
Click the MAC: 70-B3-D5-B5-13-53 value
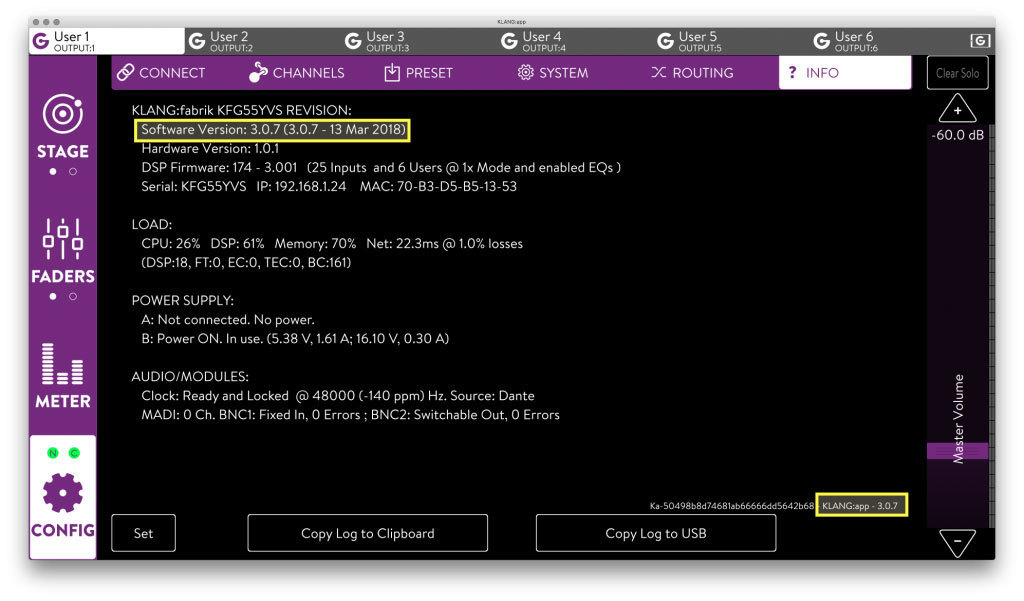[438, 186]
